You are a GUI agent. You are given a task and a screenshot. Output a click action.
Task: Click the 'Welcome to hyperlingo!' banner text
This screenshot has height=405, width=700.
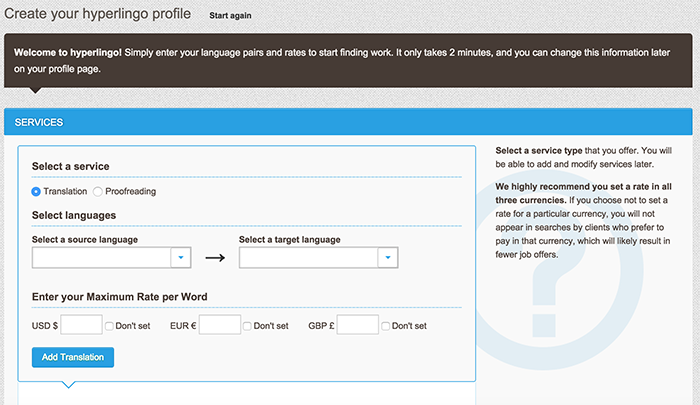(x=67, y=53)
